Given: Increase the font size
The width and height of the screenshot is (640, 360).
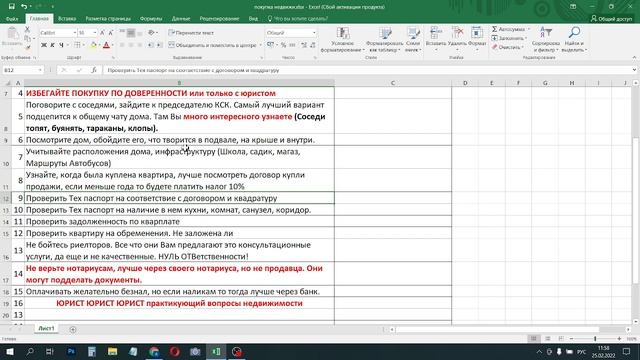Looking at the screenshot, I should pos(102,33).
